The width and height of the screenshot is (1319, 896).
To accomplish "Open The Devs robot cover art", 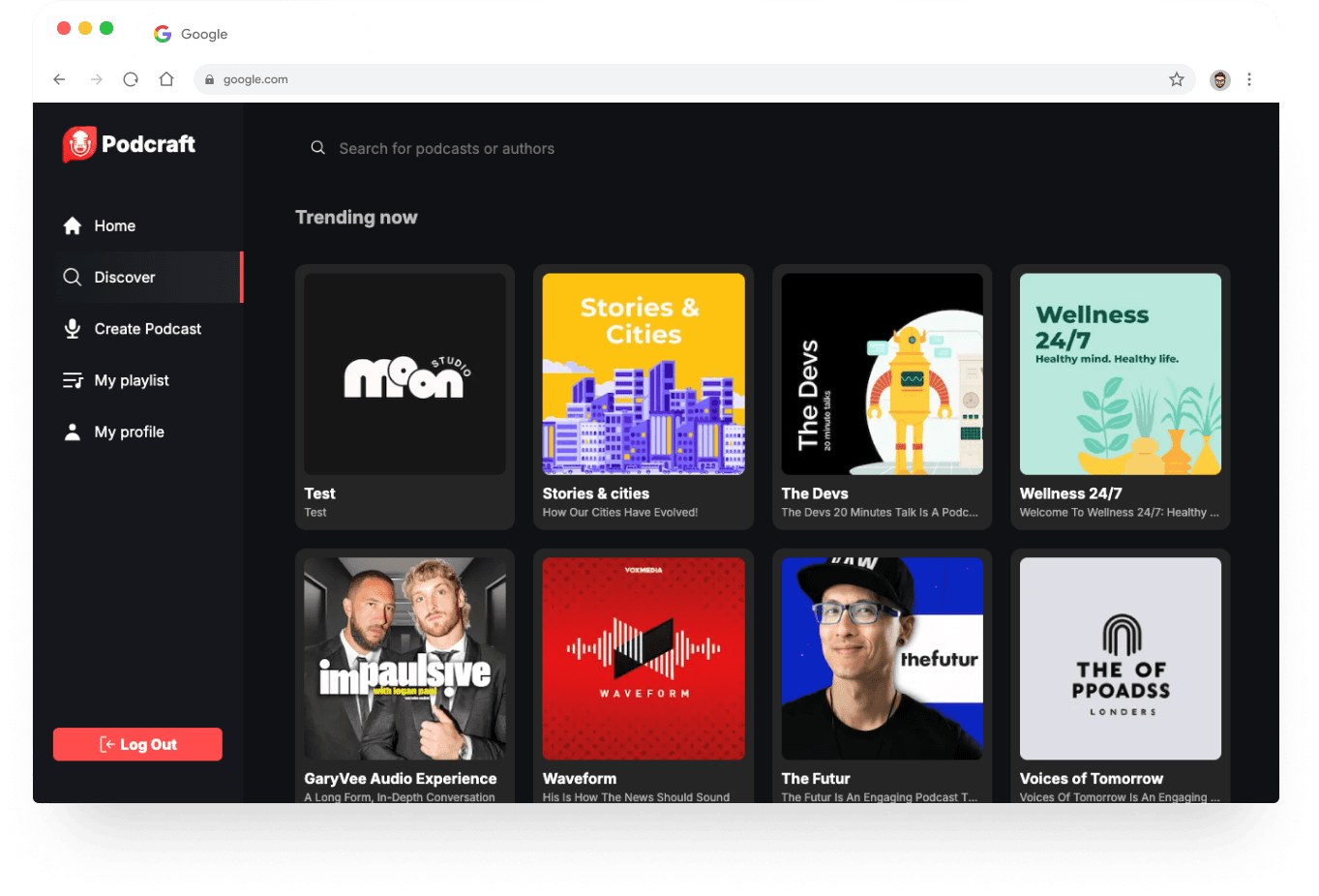I will 882,373.
